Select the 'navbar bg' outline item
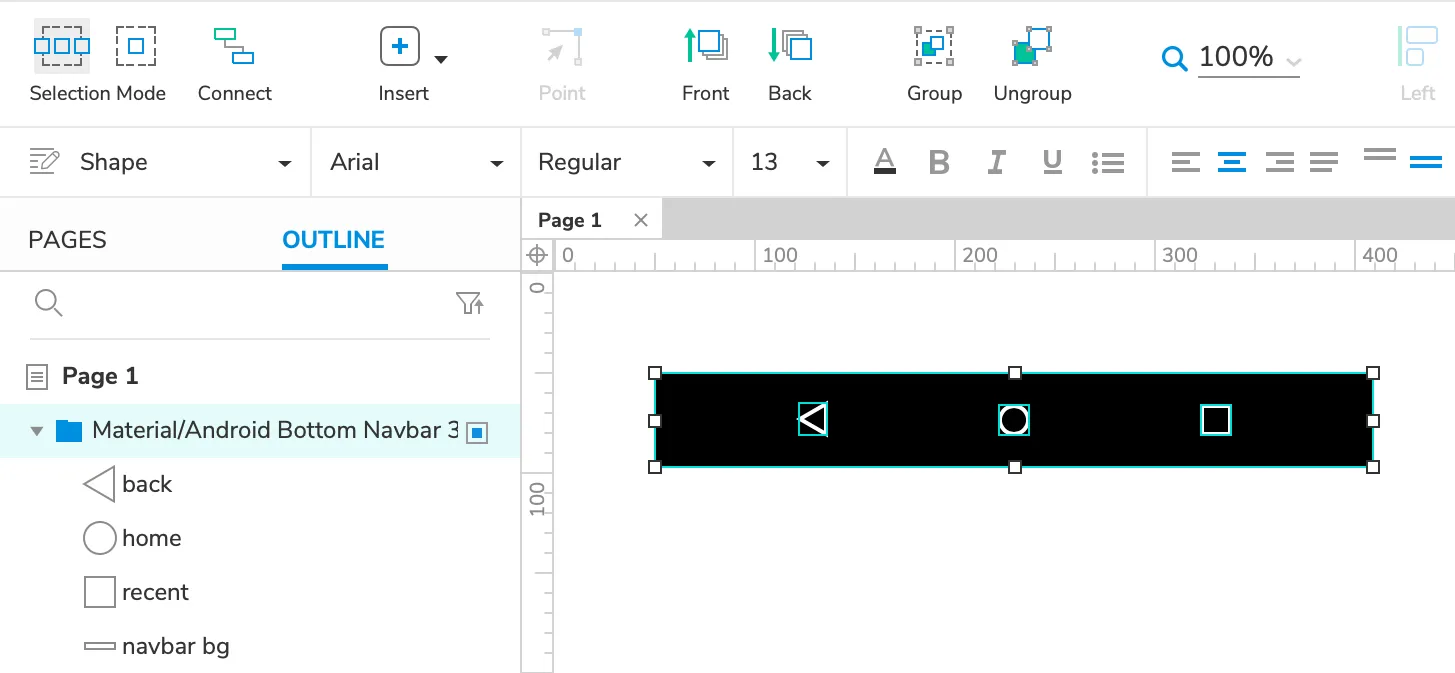1455x673 pixels. [x=175, y=646]
